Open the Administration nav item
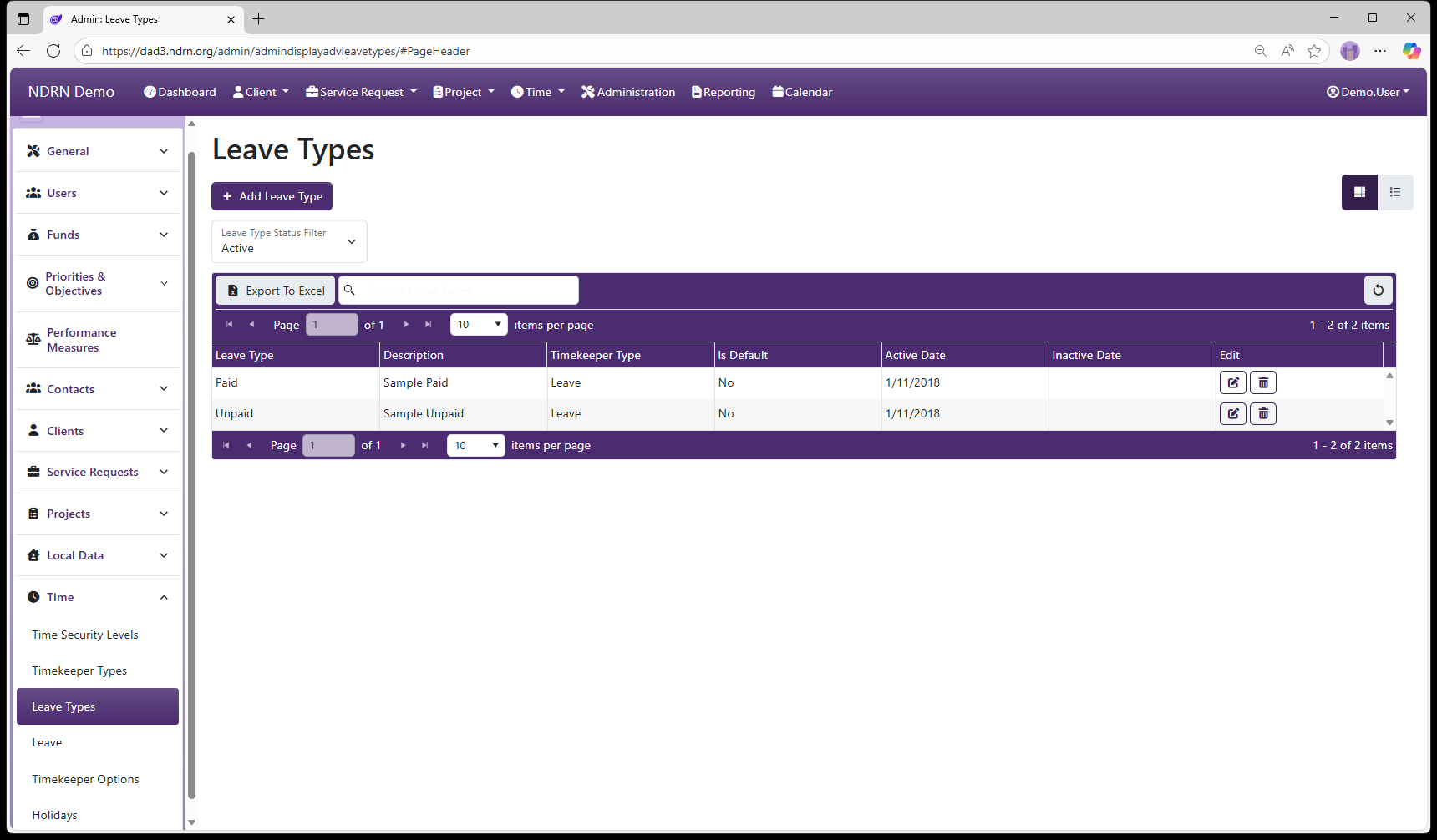The image size is (1437, 840). (628, 92)
